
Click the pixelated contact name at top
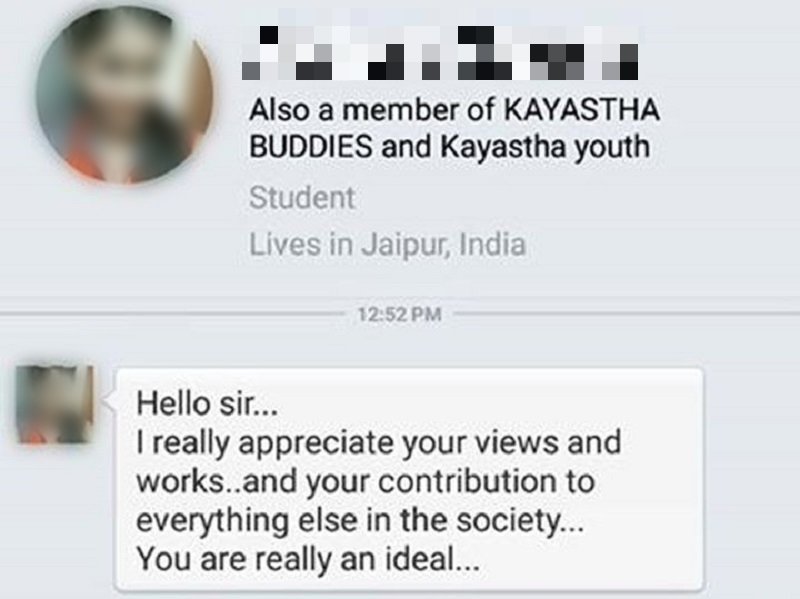440,54
